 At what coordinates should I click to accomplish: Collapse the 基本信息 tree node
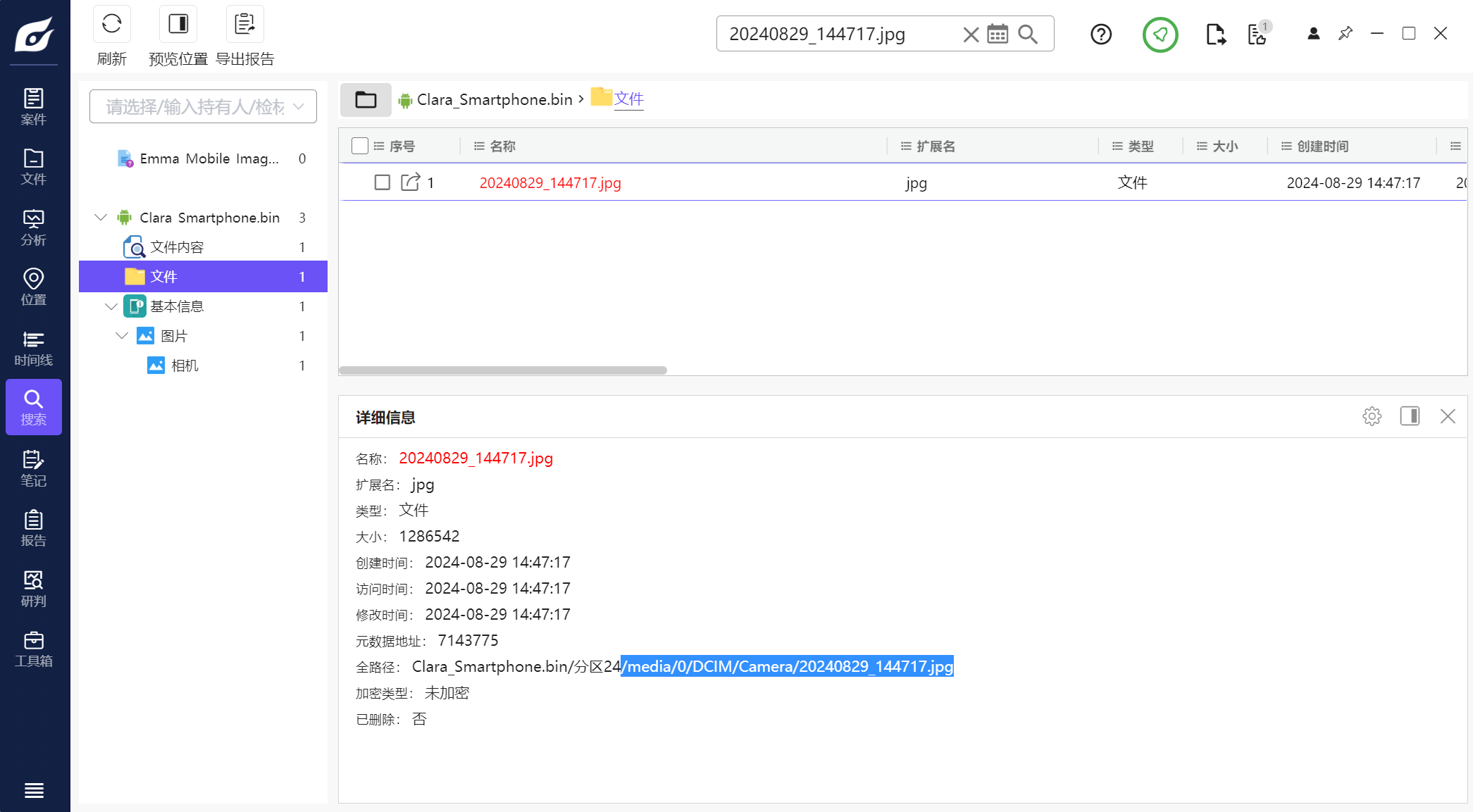click(111, 306)
